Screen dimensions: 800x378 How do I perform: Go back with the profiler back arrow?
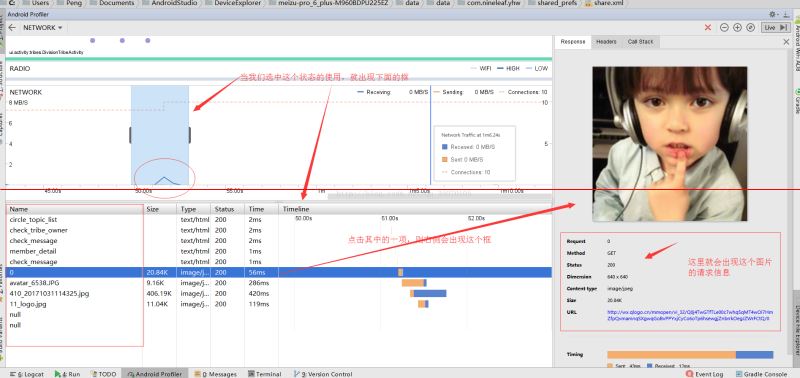12,28
